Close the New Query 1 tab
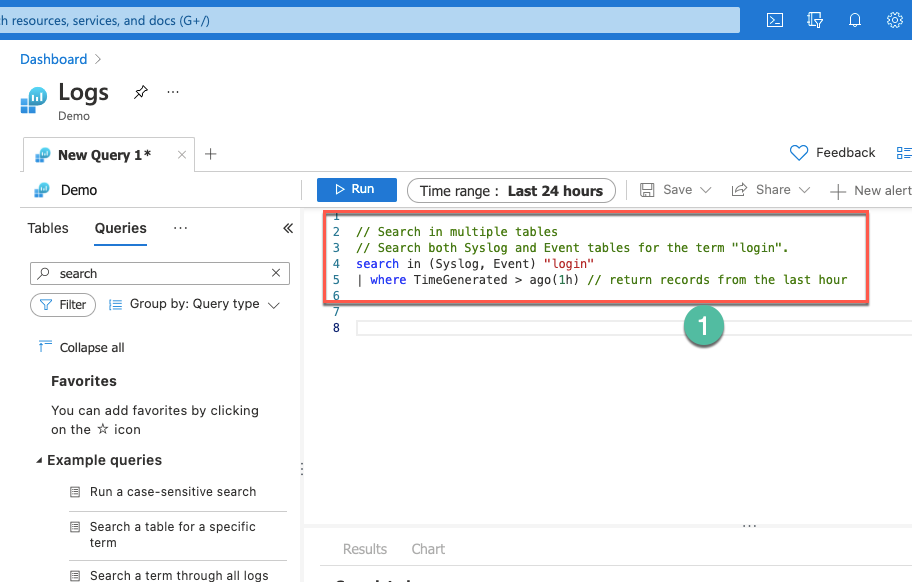Viewport: 912px width, 582px height. click(181, 155)
